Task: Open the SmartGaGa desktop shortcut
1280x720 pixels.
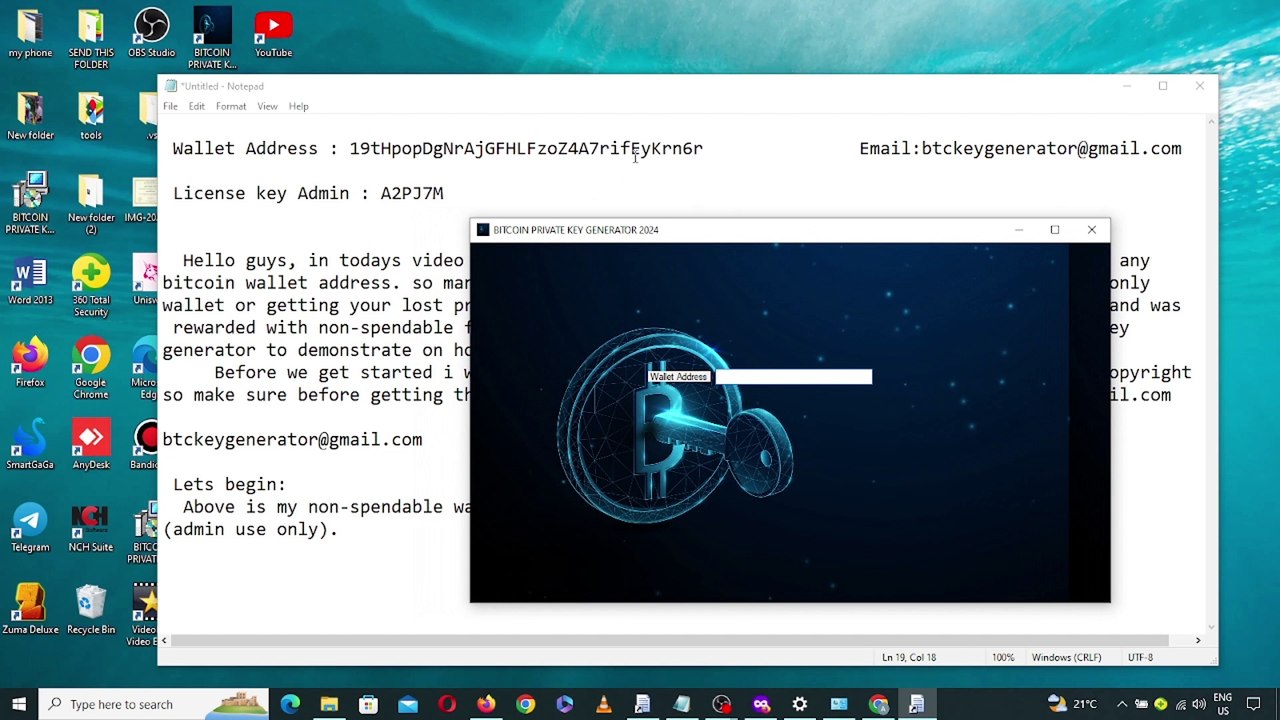Action: (x=30, y=446)
